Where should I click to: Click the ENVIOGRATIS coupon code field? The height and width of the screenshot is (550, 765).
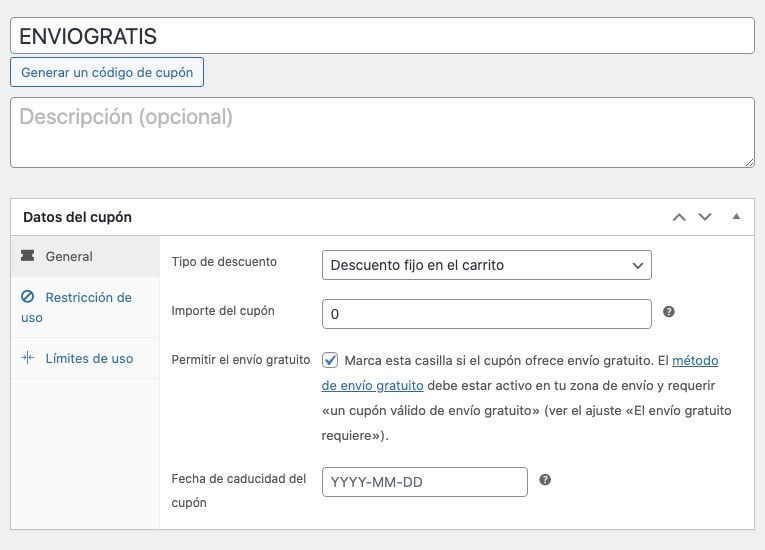[x=382, y=36]
